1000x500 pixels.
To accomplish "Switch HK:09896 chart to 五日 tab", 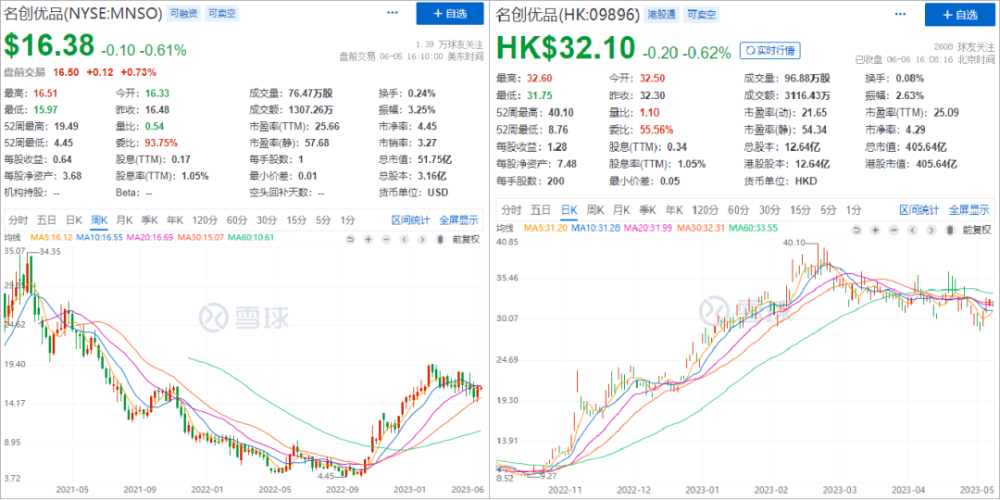I will click(540, 210).
